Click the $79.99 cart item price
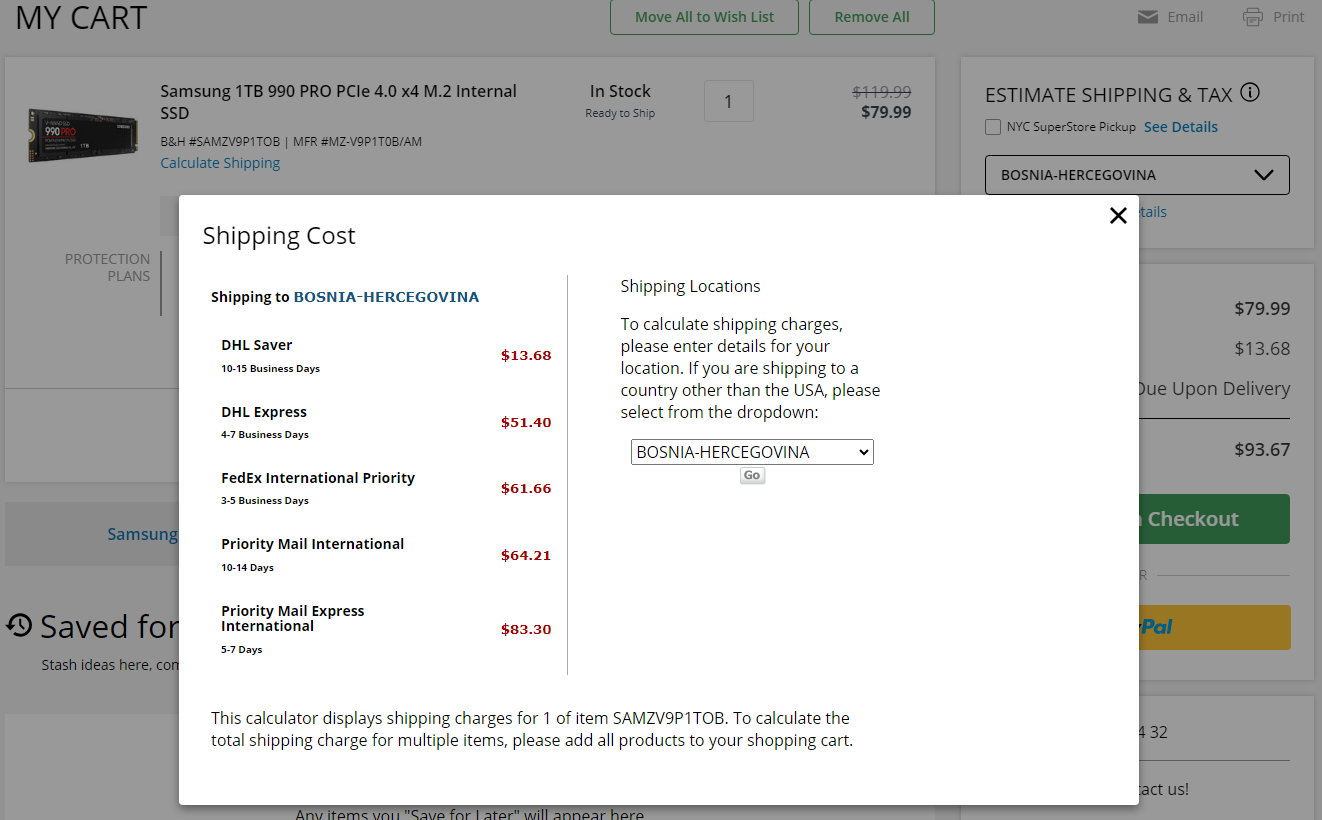Viewport: 1322px width, 820px height. [886, 112]
